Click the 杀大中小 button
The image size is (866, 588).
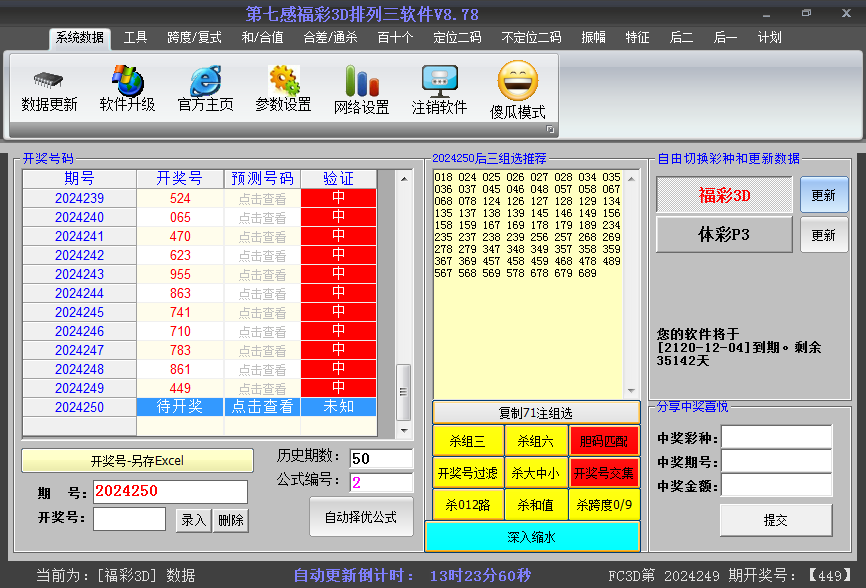(536, 473)
